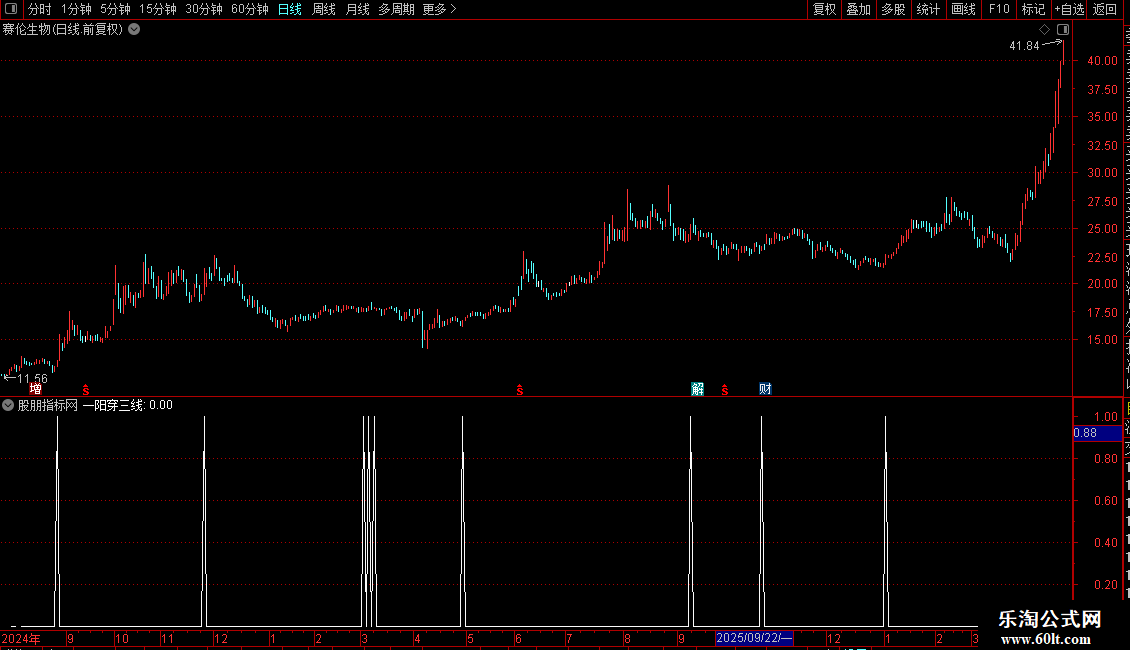The width and height of the screenshot is (1130, 650).
Task: Click the 41.84 high price label
Action: tap(1024, 46)
